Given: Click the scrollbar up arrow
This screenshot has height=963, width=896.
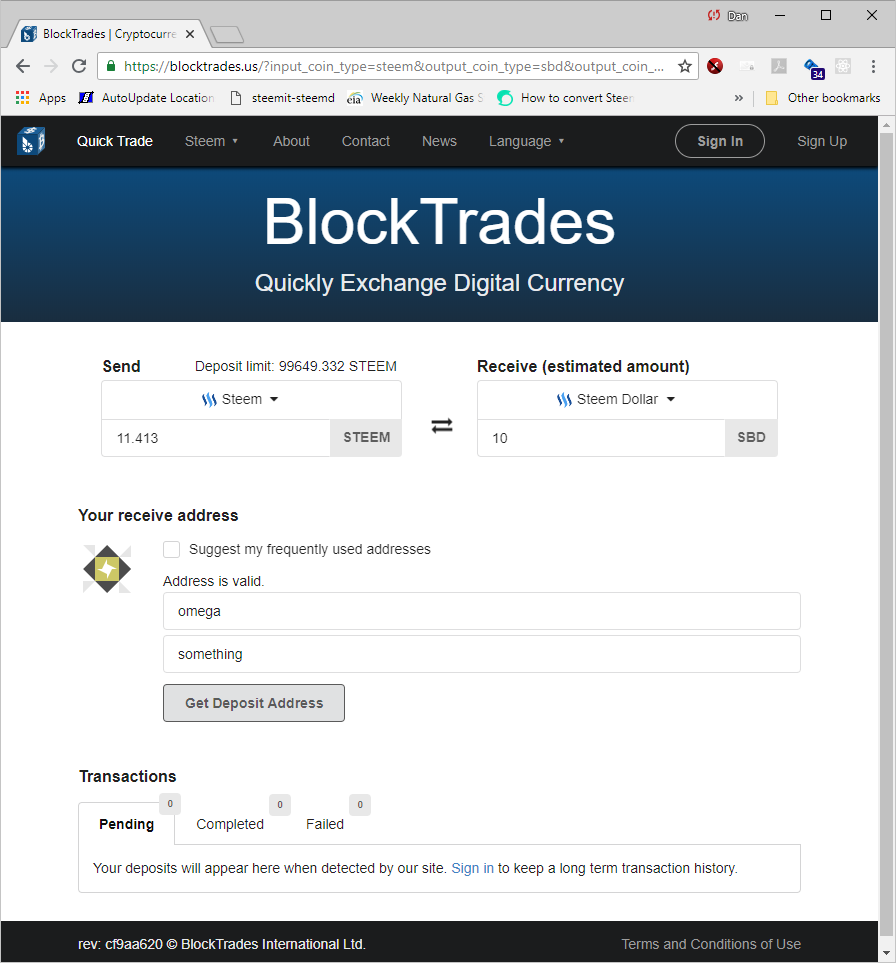Looking at the screenshot, I should click(x=886, y=125).
